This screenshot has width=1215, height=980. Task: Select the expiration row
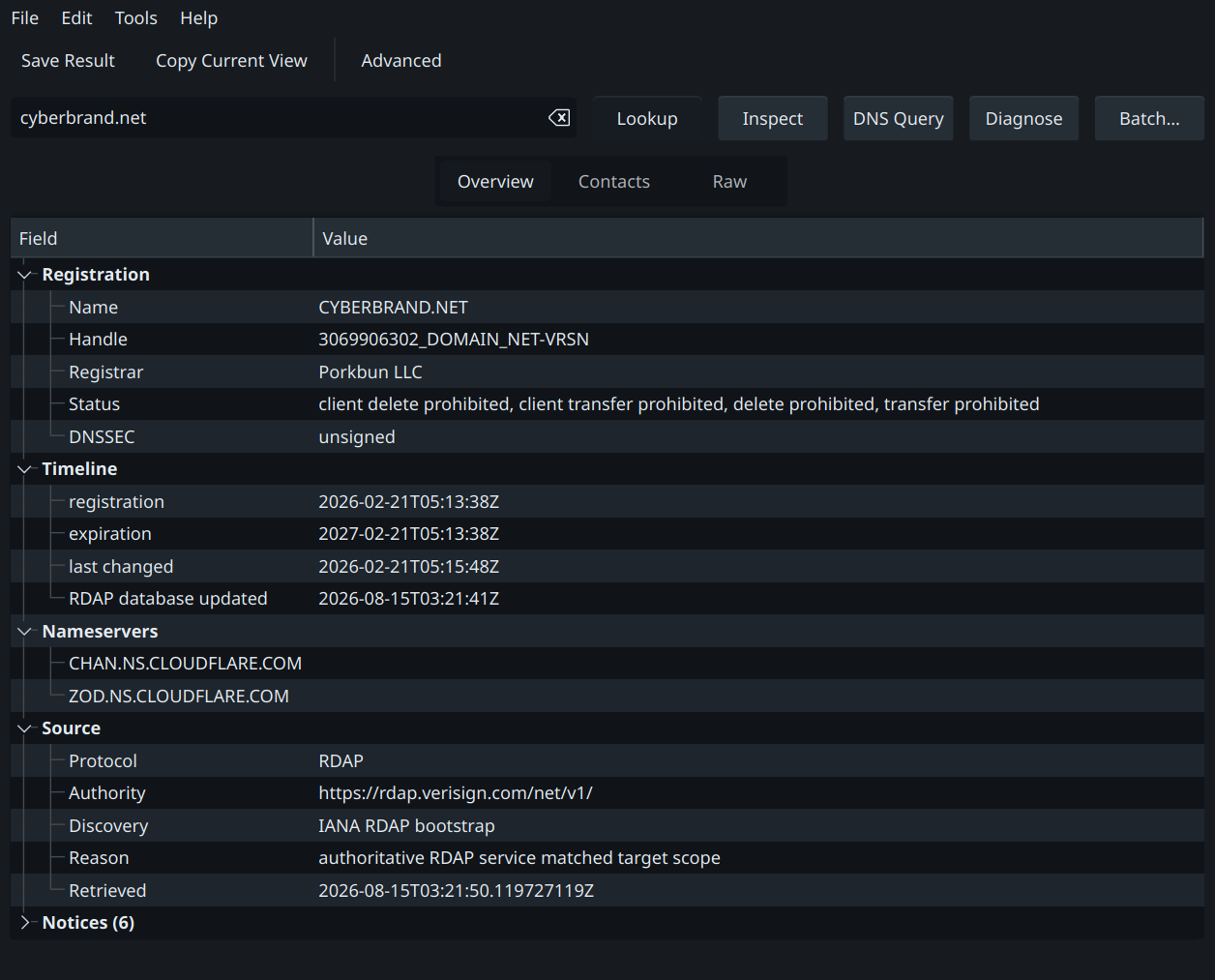607,534
